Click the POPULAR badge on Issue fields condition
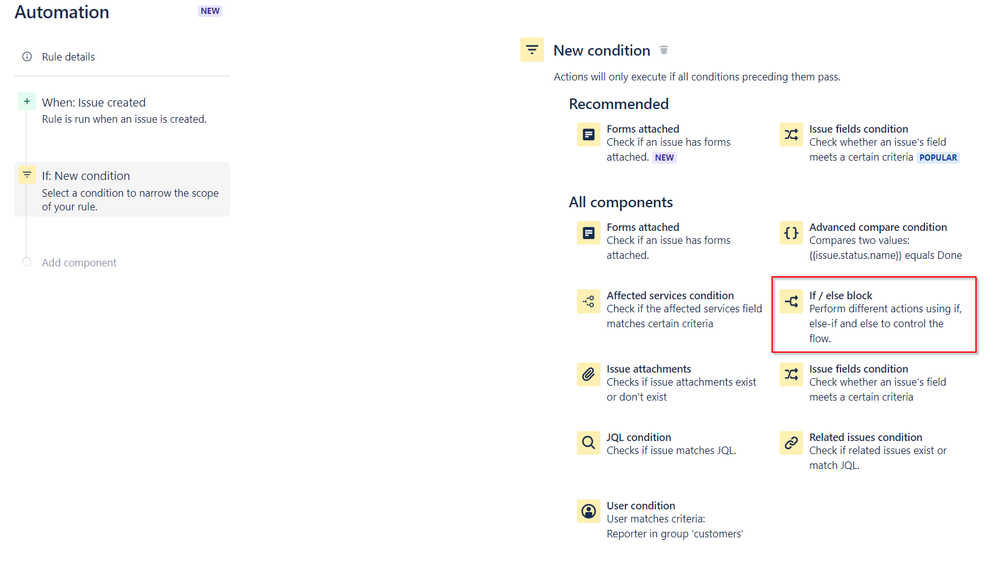999x578 pixels. point(938,157)
